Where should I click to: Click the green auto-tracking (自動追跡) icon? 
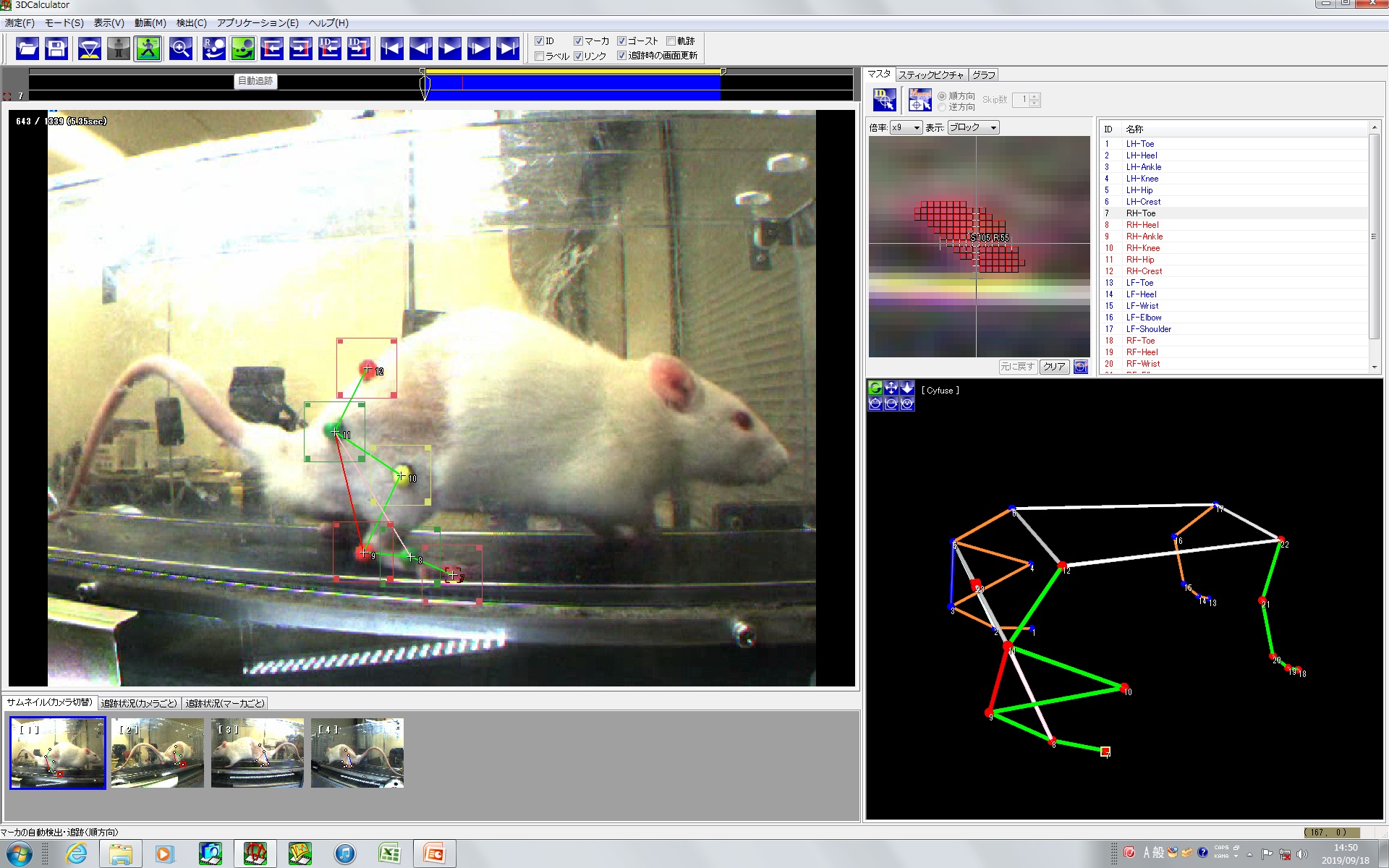coord(243,48)
